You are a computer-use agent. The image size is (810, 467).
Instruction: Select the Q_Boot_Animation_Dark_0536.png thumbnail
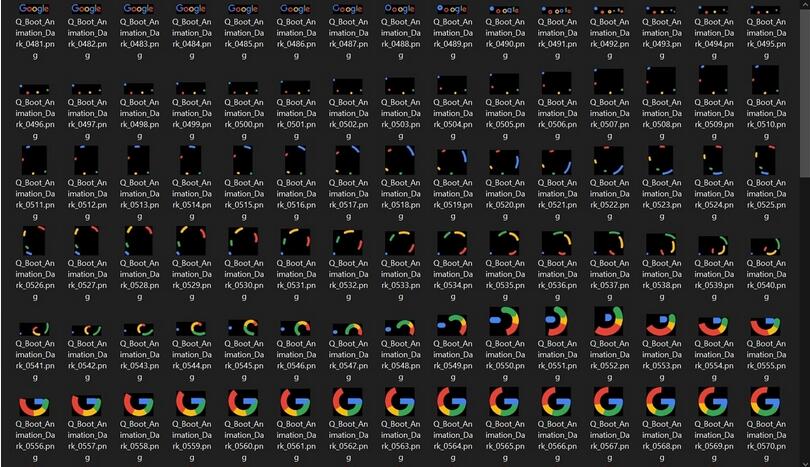click(x=557, y=243)
